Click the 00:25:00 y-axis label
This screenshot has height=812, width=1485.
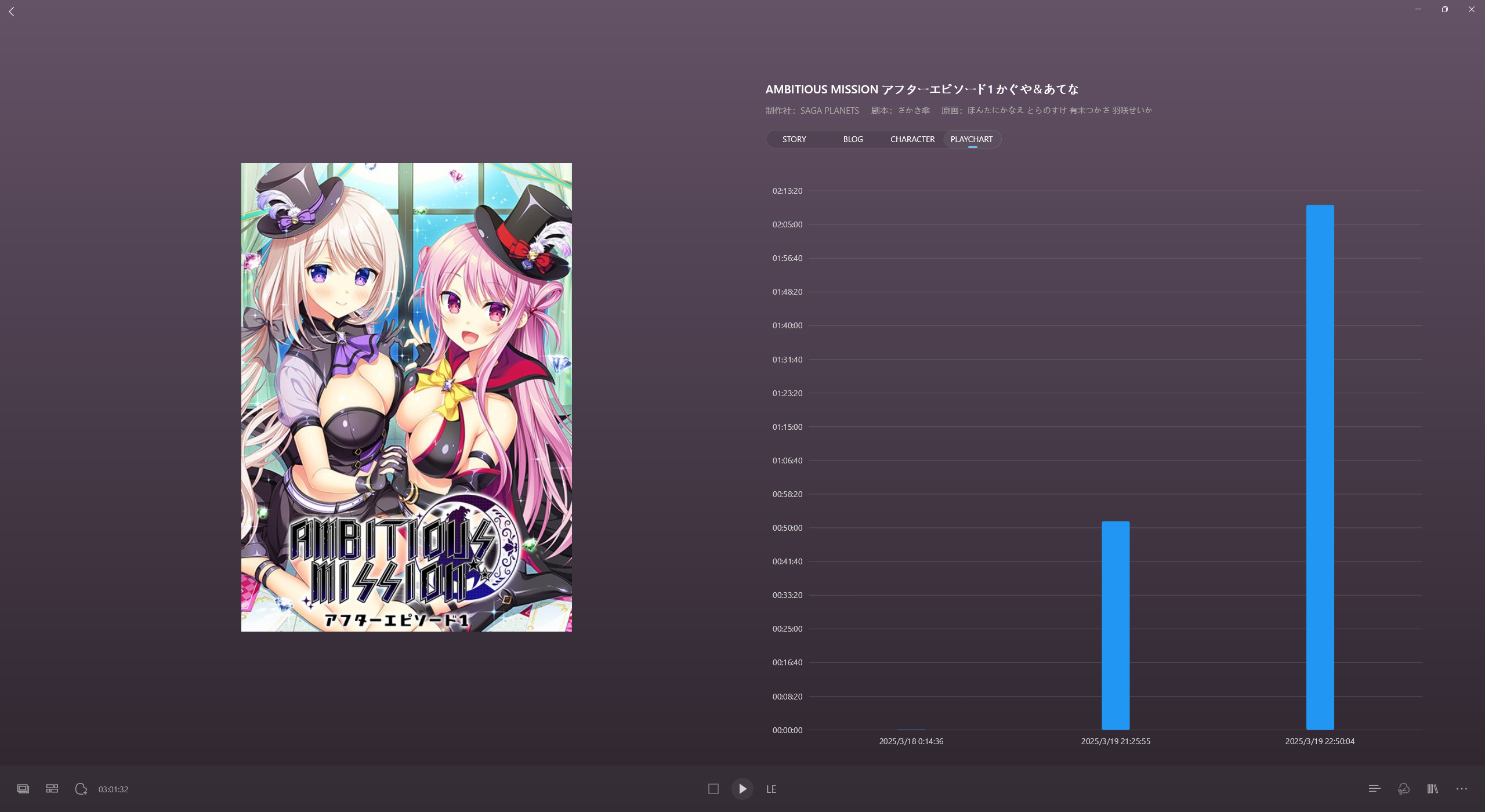coord(787,629)
